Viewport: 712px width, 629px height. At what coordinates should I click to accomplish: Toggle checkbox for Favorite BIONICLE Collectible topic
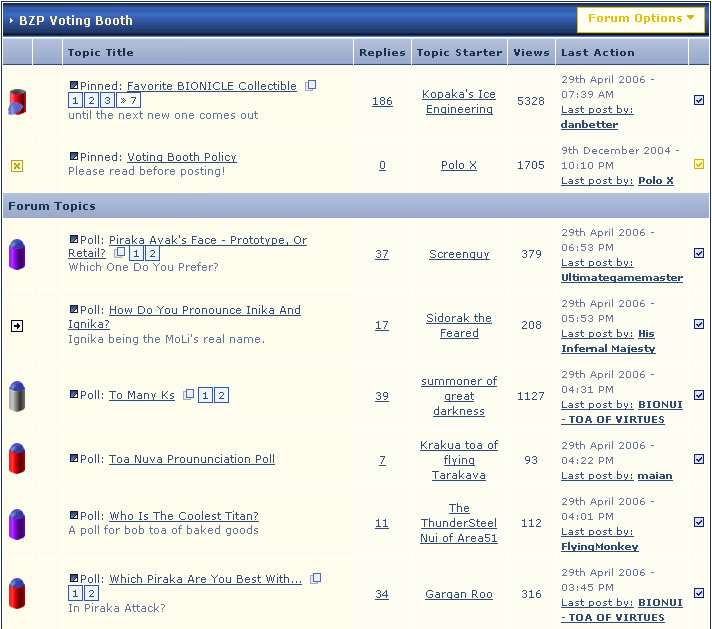pyautogui.click(x=699, y=100)
